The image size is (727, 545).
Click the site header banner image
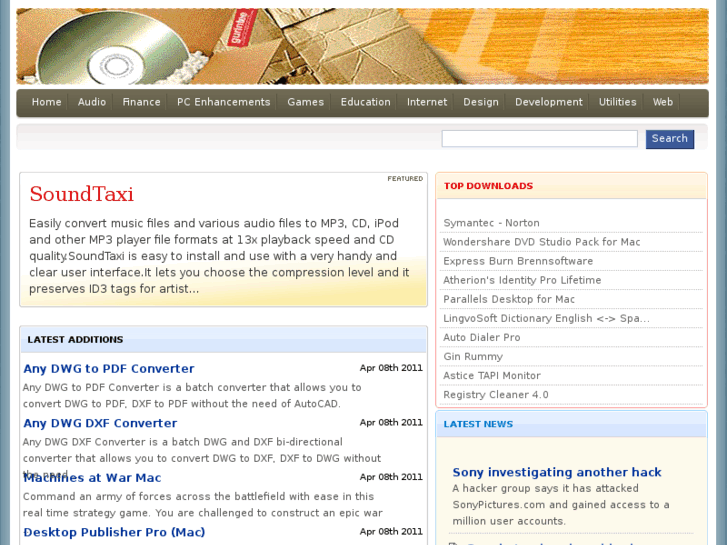(x=363, y=46)
